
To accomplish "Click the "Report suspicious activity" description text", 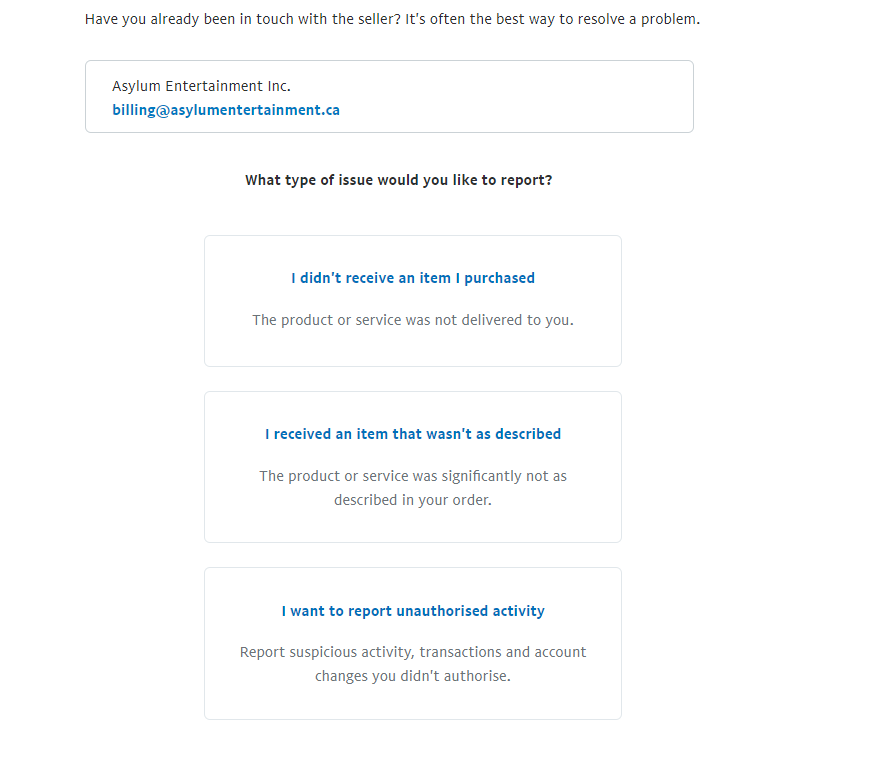I will [413, 664].
